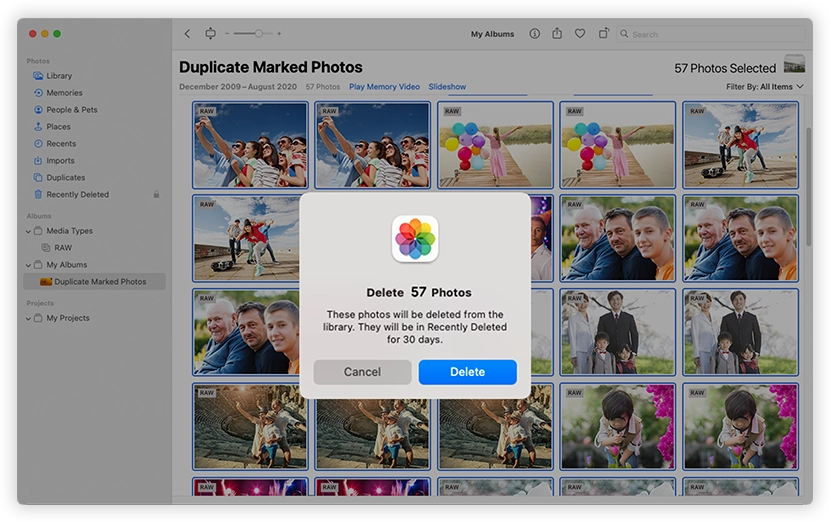
Task: Click the Recents clock icon
Action: (x=38, y=144)
